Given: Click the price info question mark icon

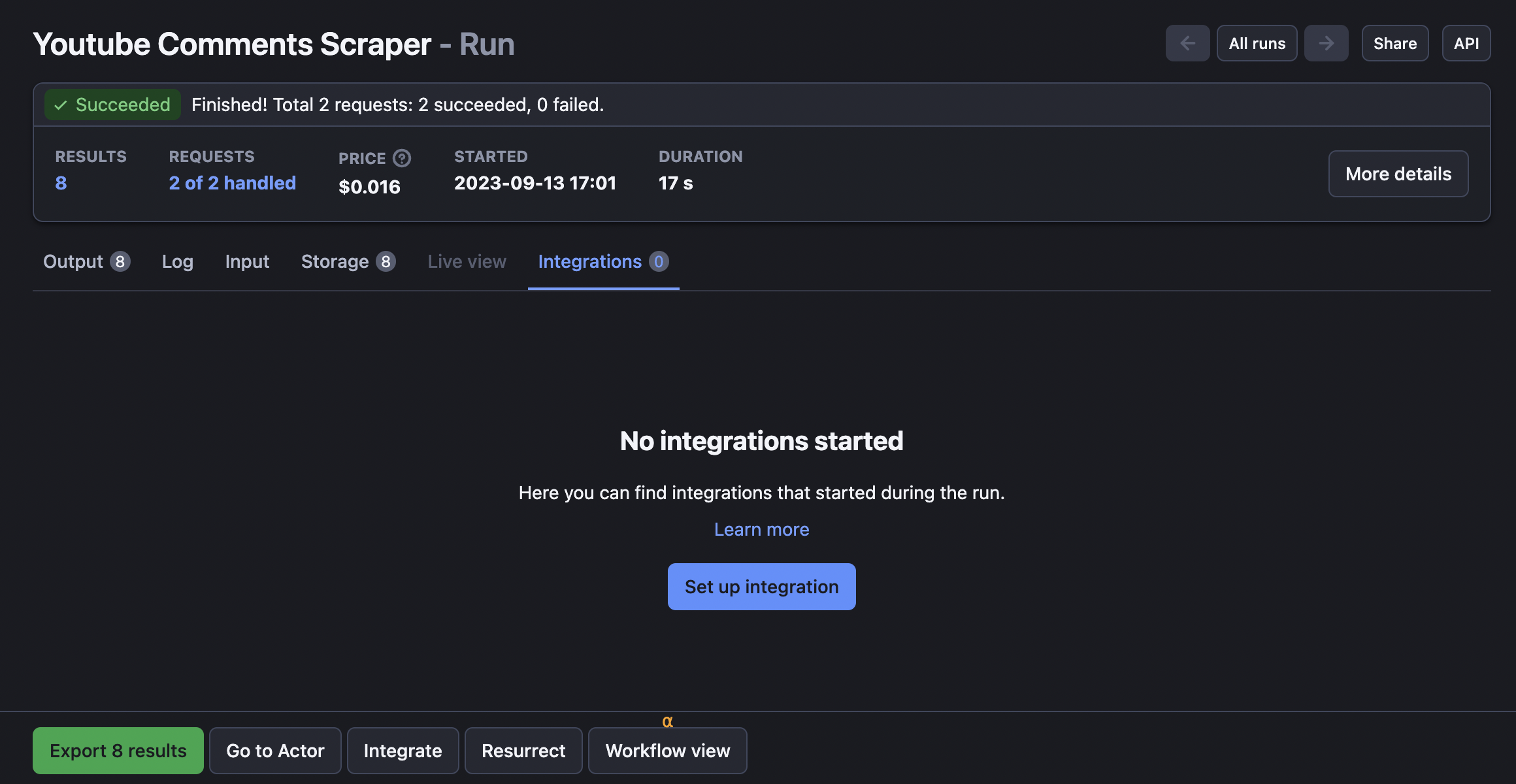Looking at the screenshot, I should coord(401,158).
